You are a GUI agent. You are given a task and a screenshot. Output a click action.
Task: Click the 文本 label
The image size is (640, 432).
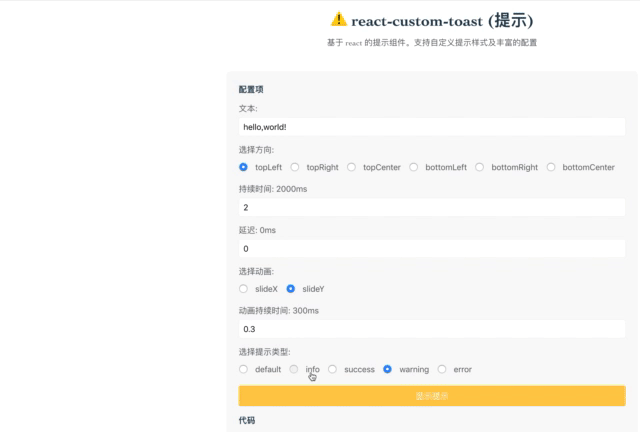coord(248,109)
